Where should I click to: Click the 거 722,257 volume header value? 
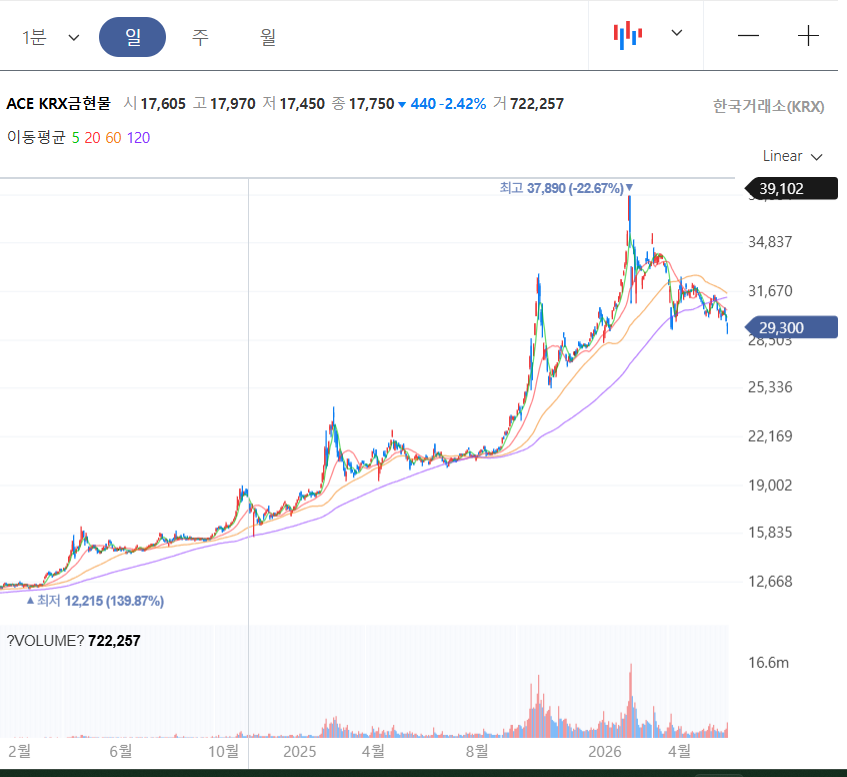tap(528, 104)
